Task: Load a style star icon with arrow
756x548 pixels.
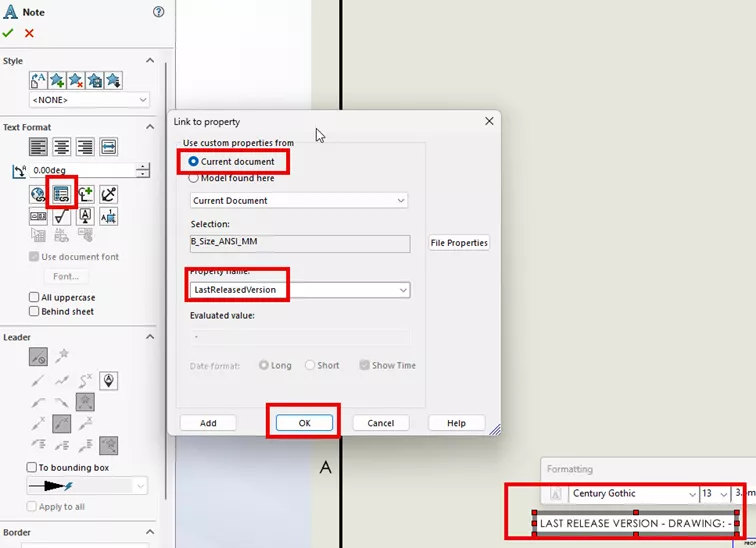Action: pyautogui.click(x=113, y=80)
